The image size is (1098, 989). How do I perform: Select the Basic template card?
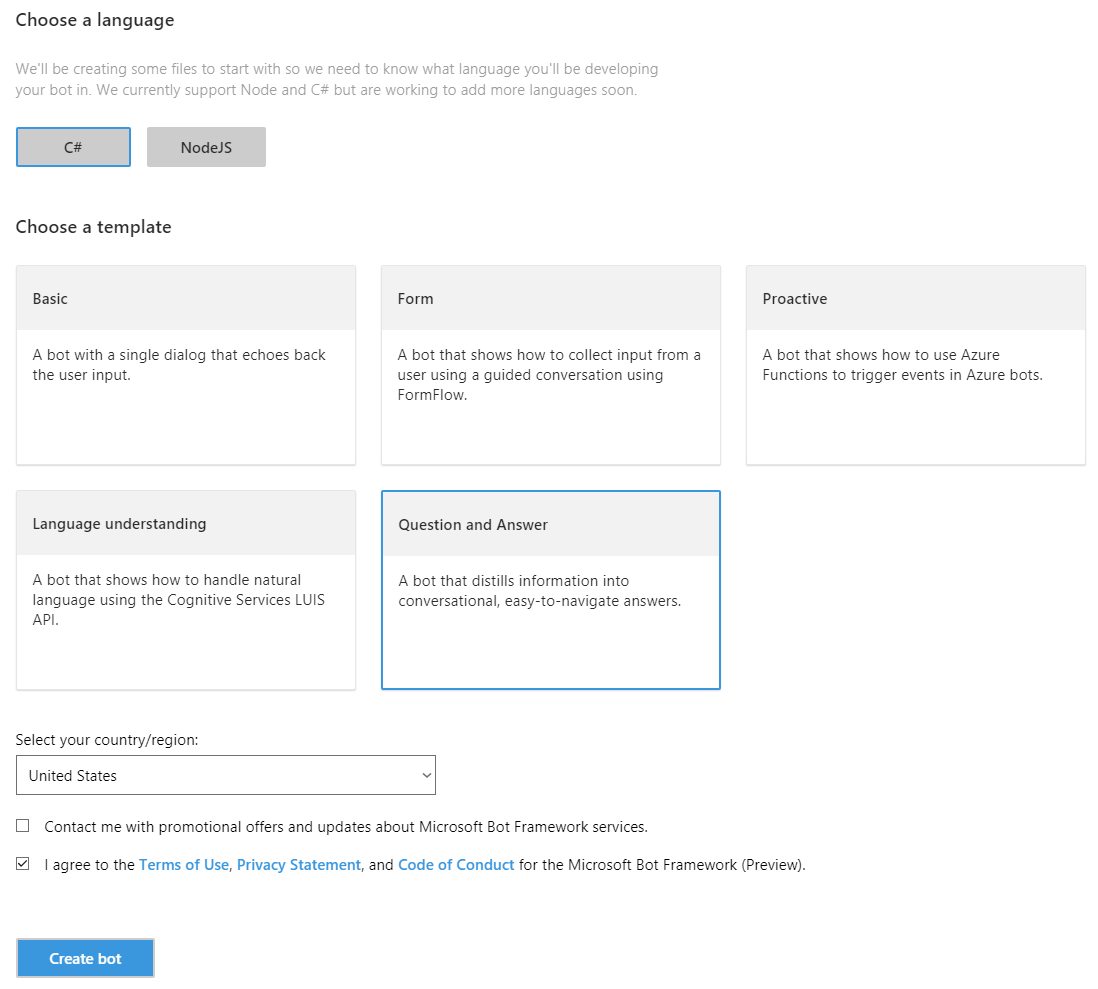186,365
